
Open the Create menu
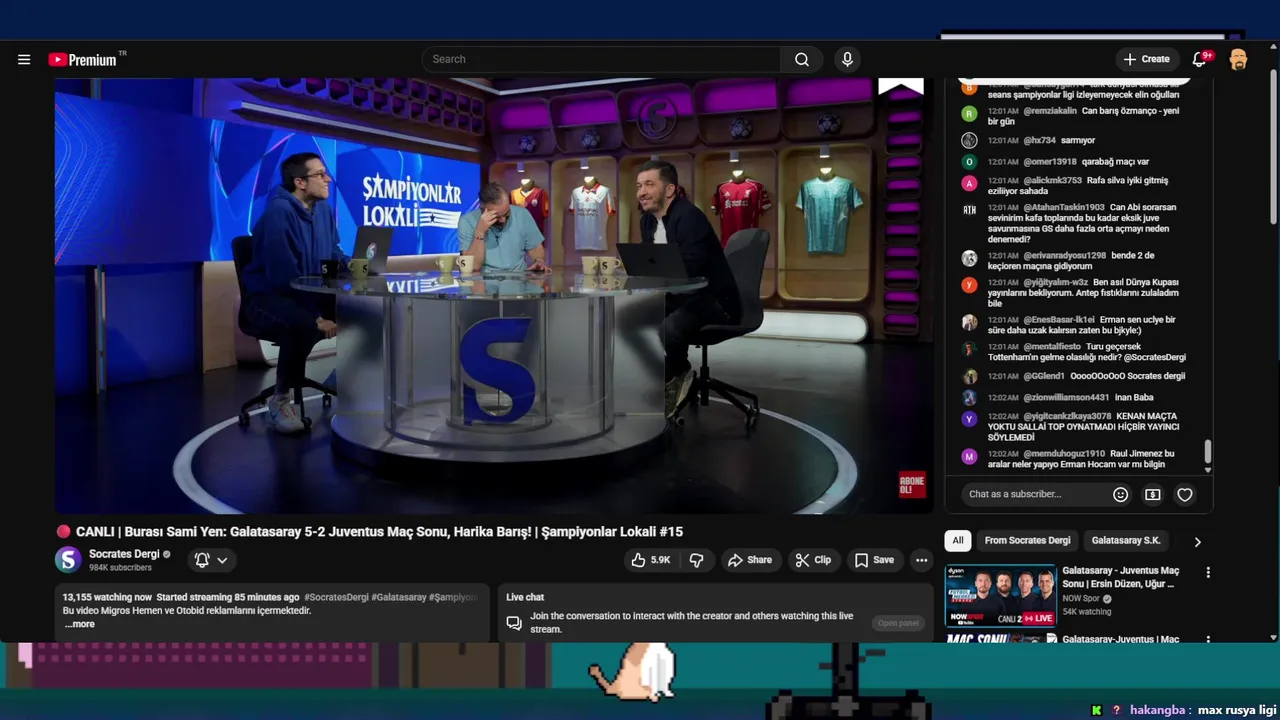(x=1146, y=59)
